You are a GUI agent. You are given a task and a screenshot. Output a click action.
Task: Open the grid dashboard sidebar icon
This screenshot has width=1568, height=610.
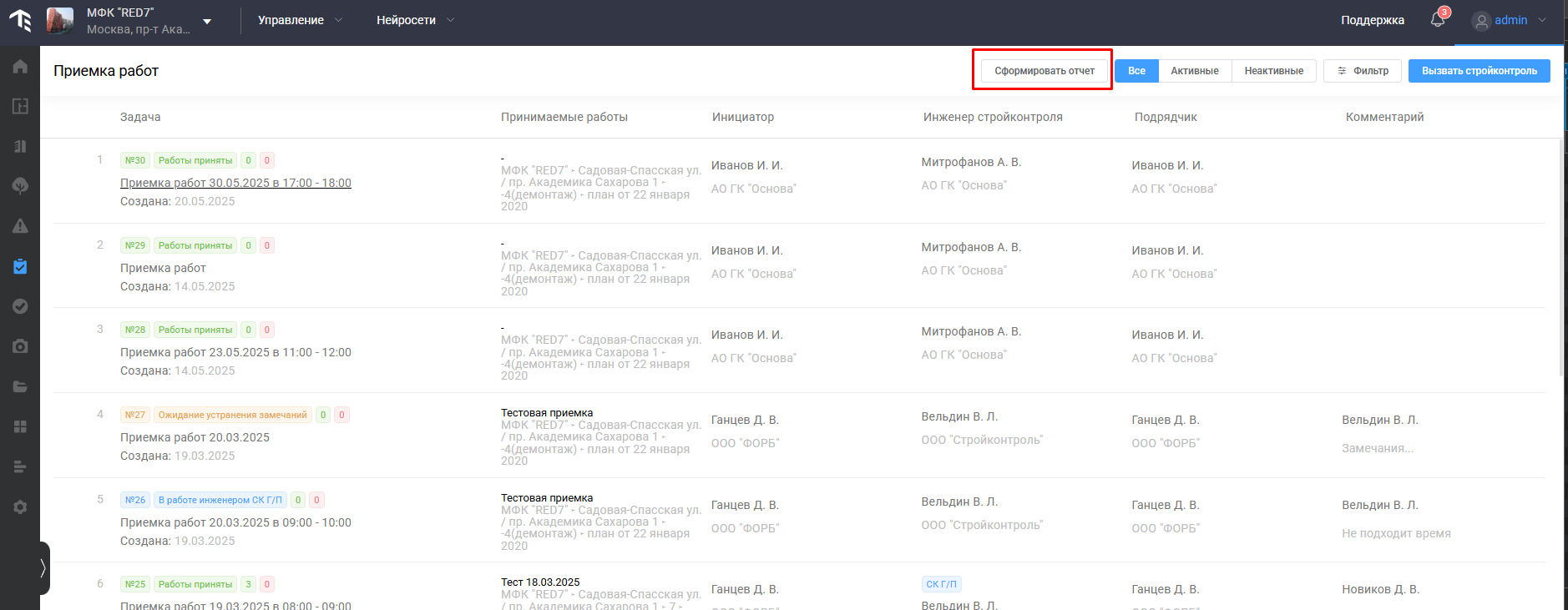click(20, 426)
